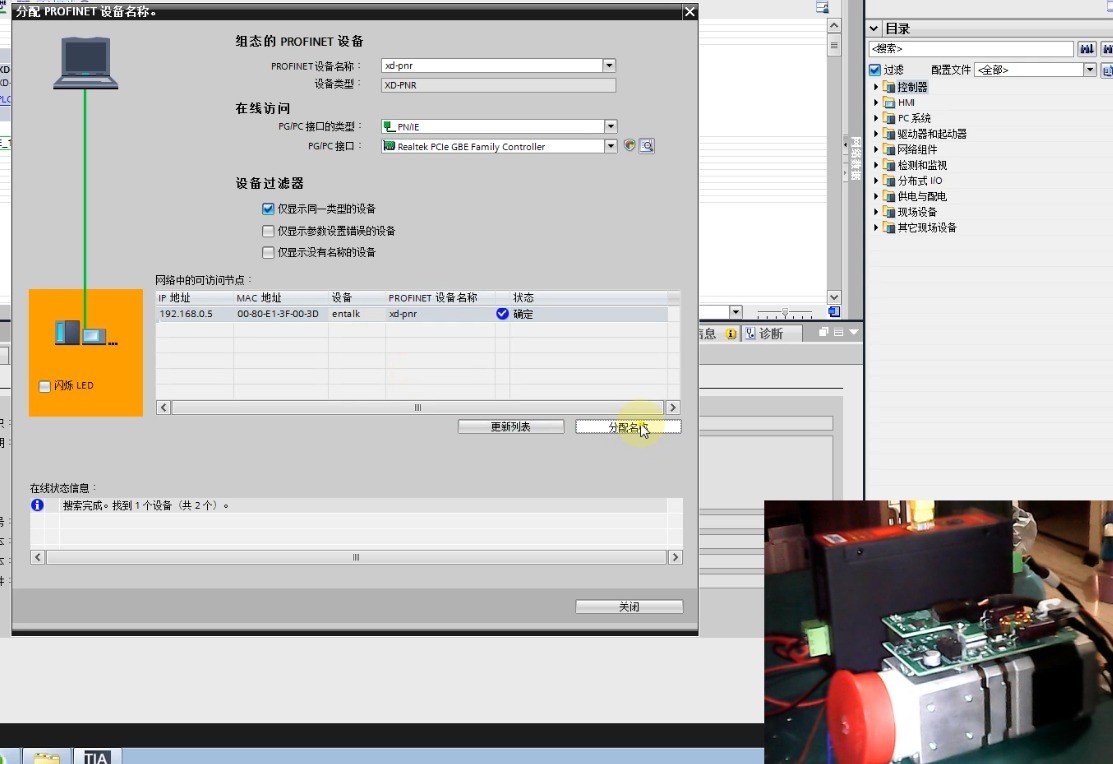The image size is (1113, 764).
Task: Click the catalog search down icon
Action: click(1087, 48)
